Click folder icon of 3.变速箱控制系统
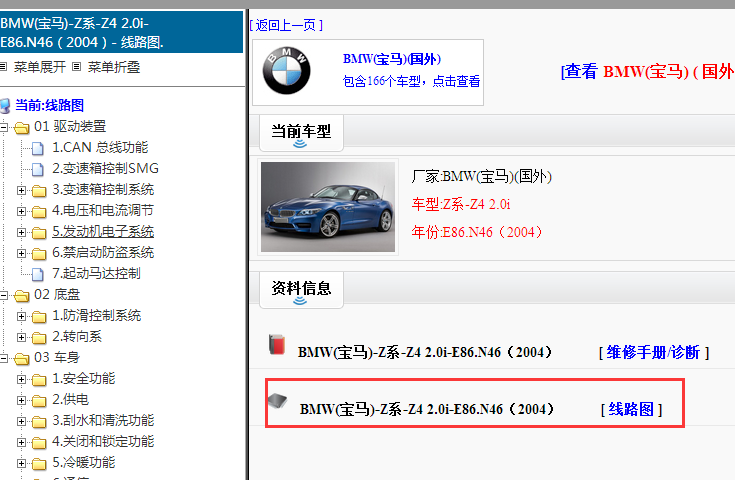 tap(39, 190)
